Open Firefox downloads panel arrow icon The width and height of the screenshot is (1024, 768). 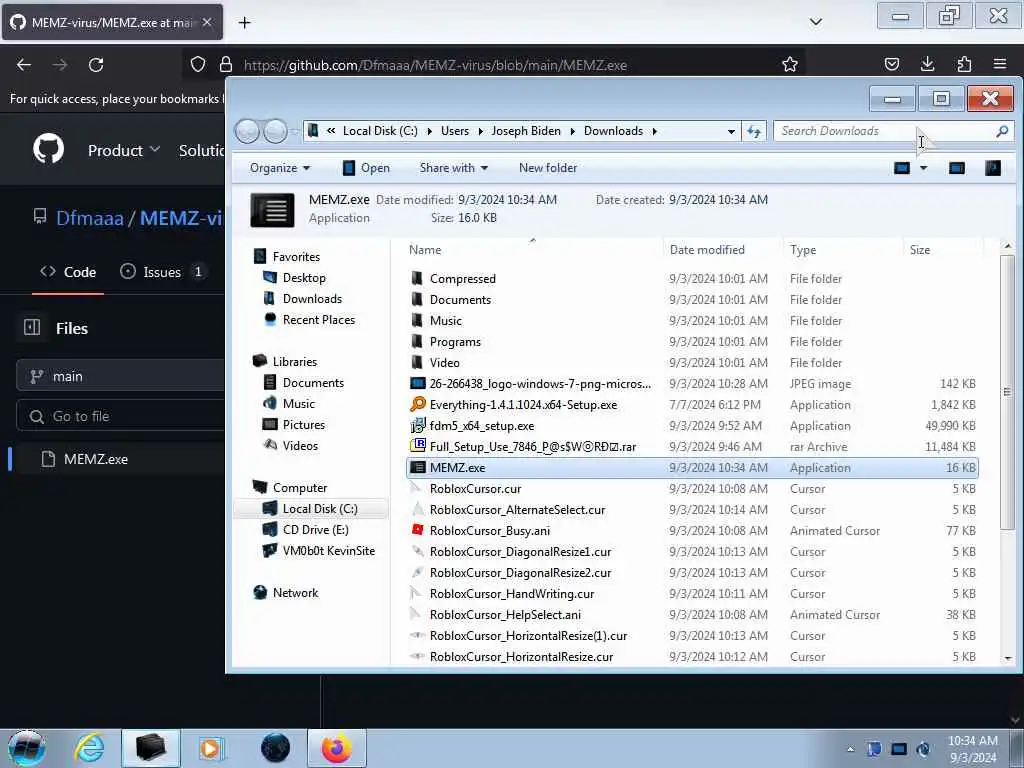tap(927, 64)
